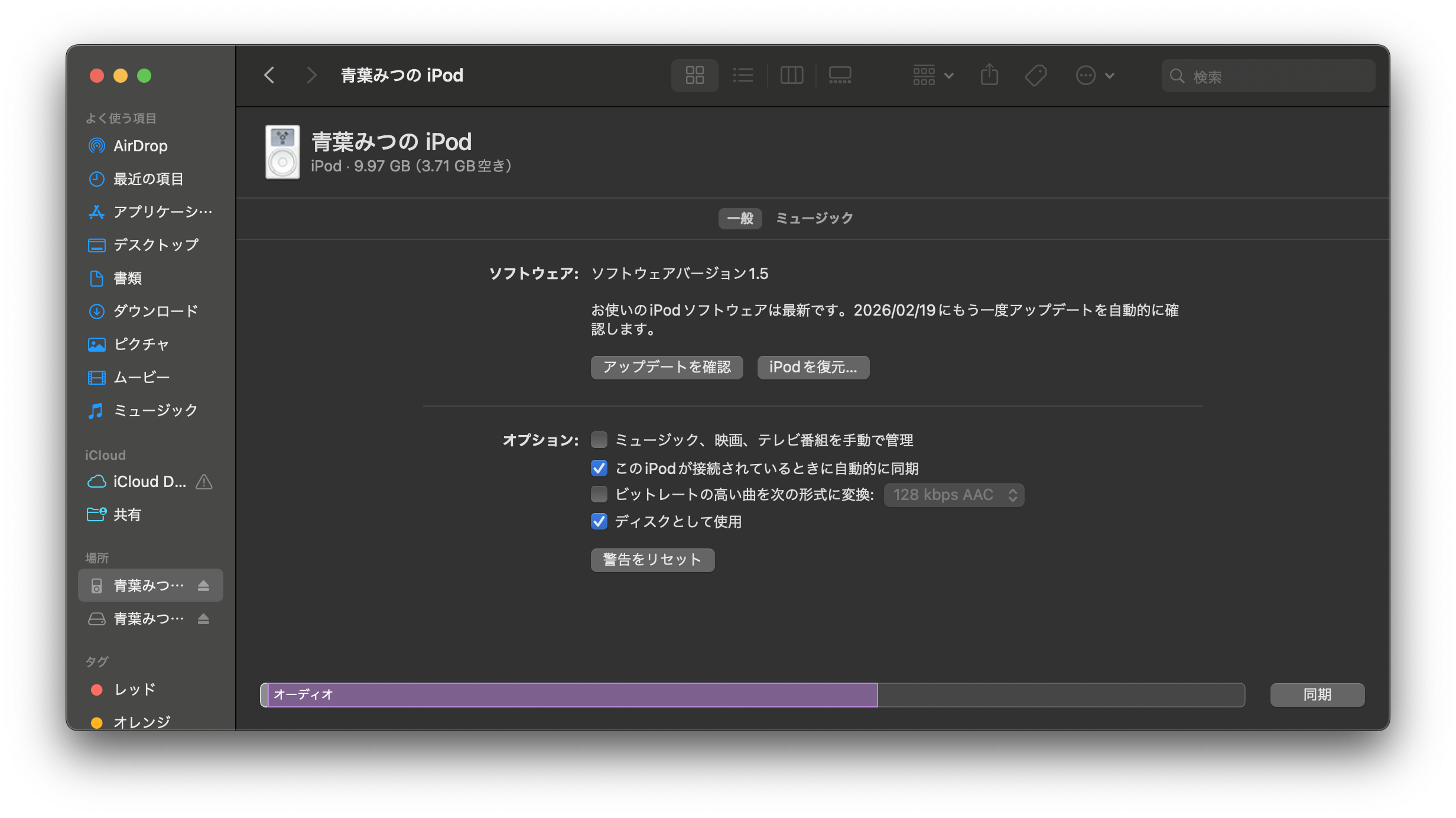Switch to list view
Viewport: 1456px width, 818px height.
tap(743, 76)
